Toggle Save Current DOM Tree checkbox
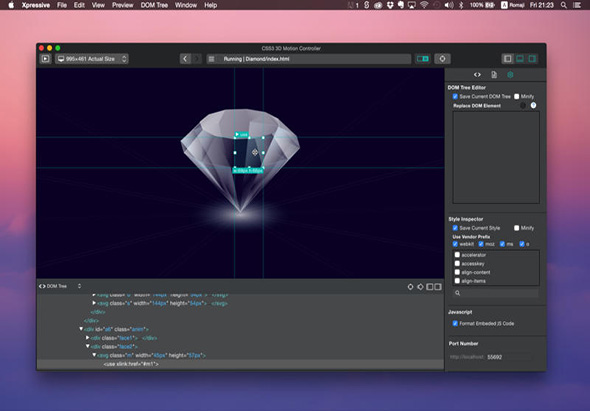The image size is (590, 411). click(x=455, y=96)
